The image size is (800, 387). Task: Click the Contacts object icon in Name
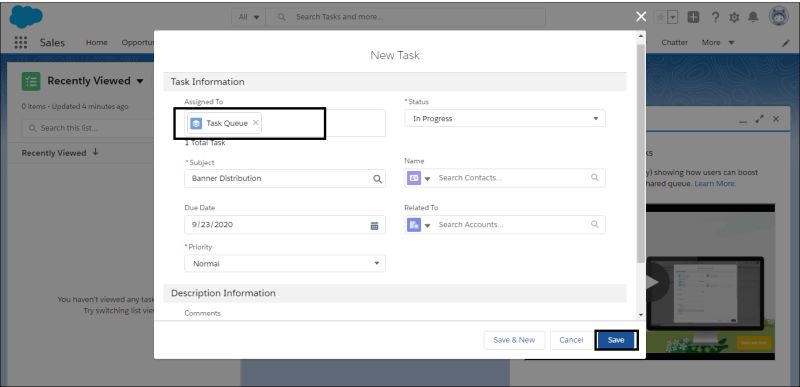point(414,178)
